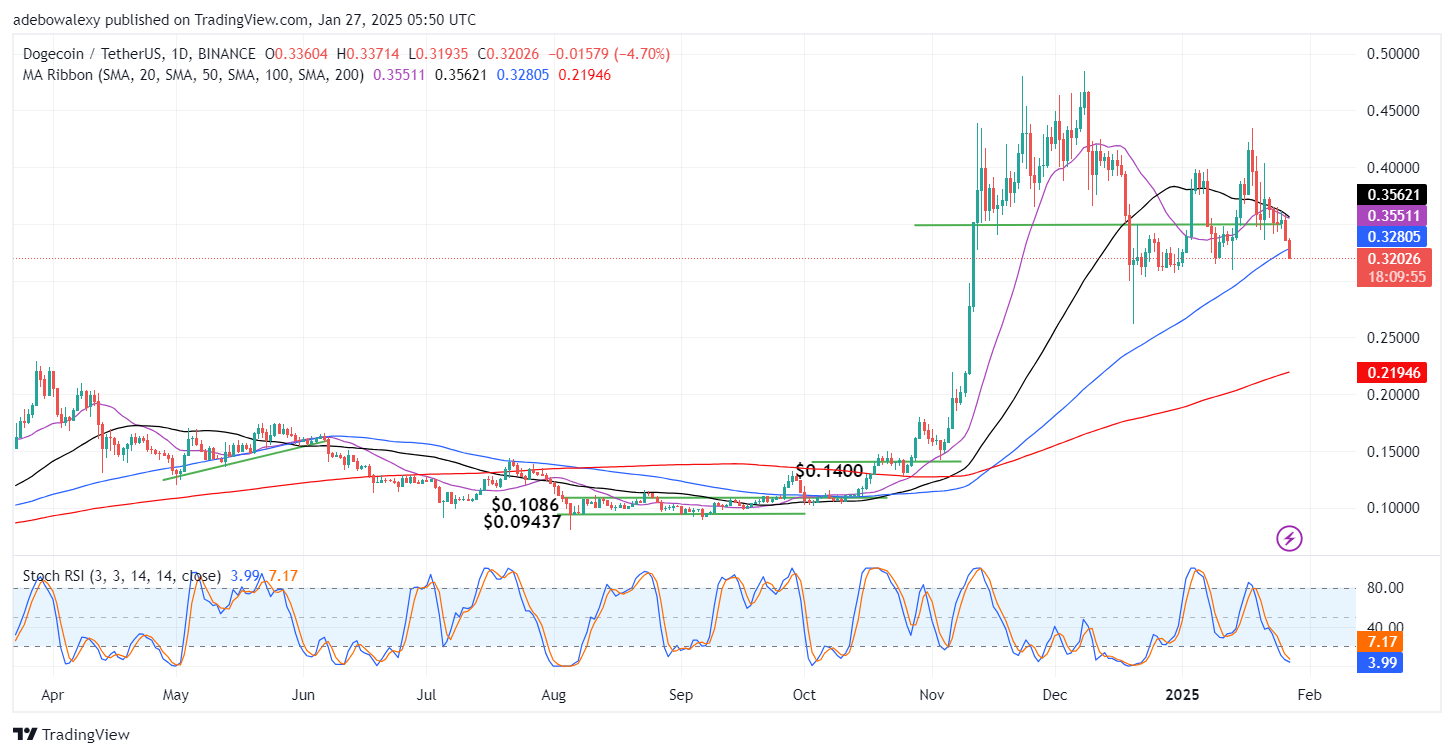Click the $0.1086 price annotation
Image resolution: width=1454 pixels, height=756 pixels.
tap(524, 504)
